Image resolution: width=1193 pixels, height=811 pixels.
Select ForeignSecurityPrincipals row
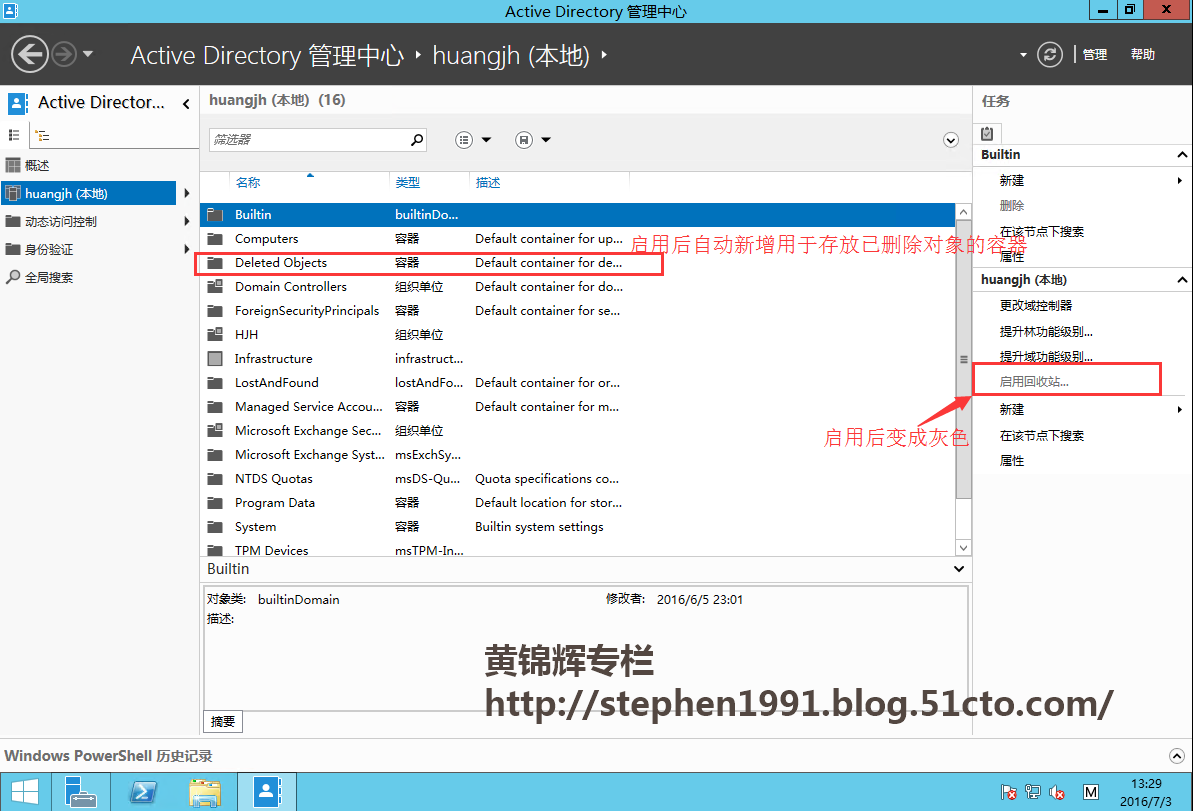click(577, 310)
